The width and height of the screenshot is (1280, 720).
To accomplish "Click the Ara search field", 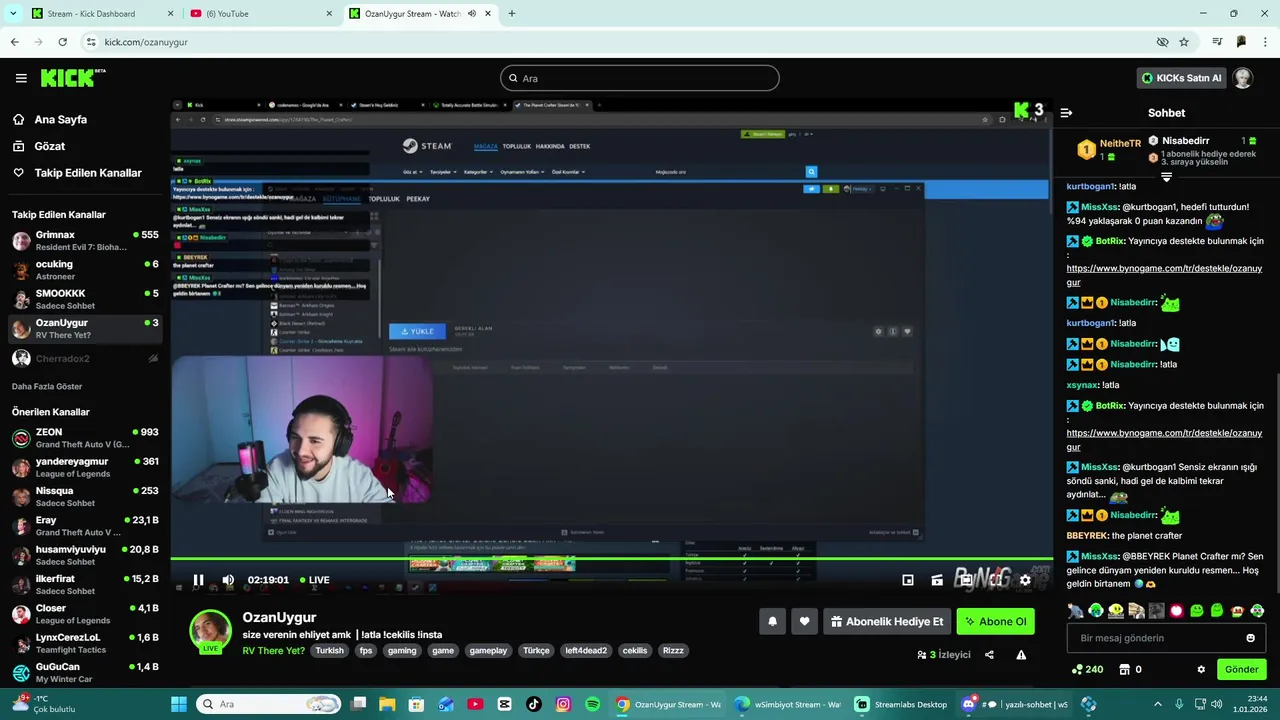I will coord(640,78).
